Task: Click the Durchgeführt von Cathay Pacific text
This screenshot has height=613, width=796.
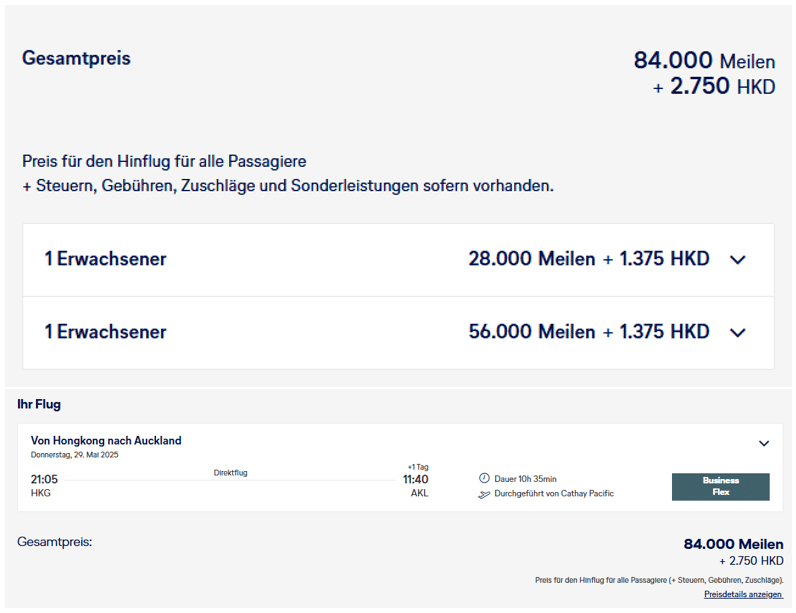Action: click(x=554, y=494)
